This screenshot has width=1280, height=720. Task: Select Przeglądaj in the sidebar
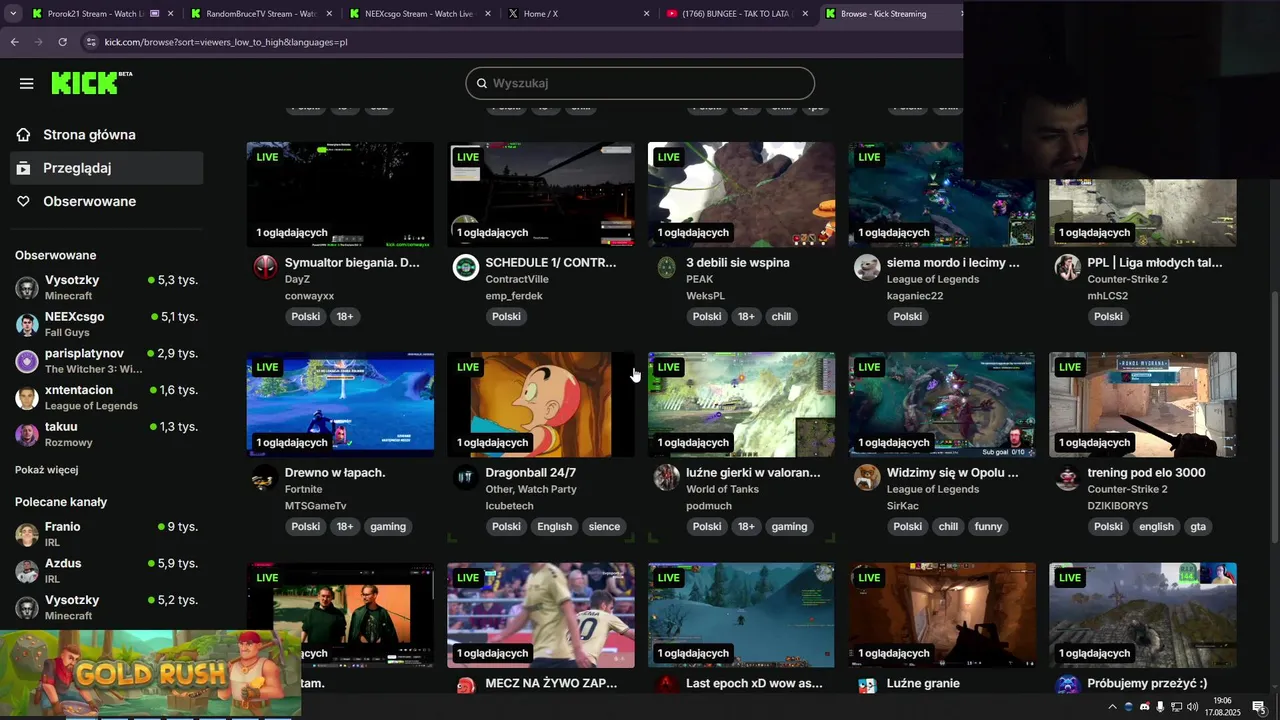point(106,168)
